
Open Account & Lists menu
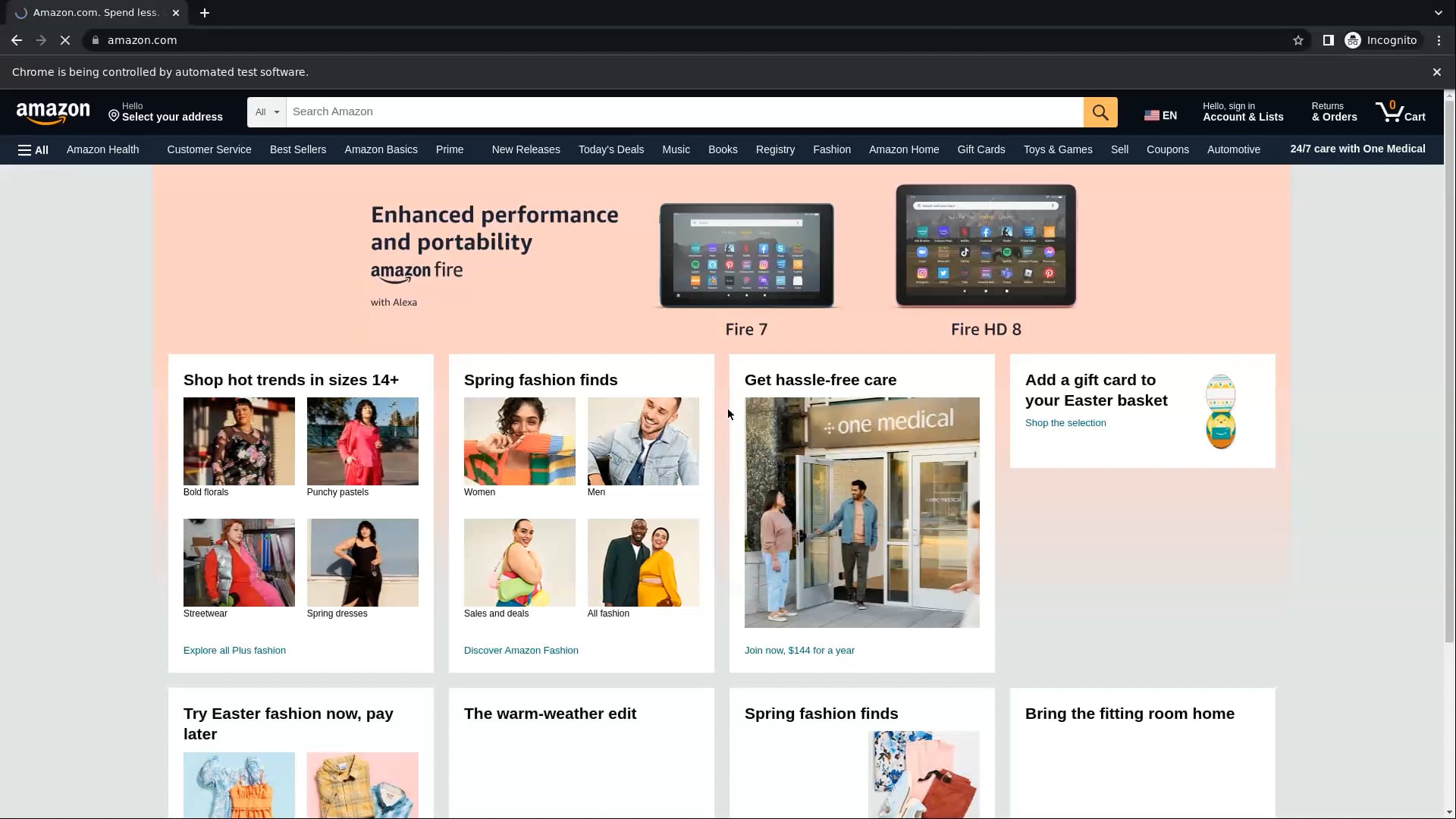pyautogui.click(x=1243, y=112)
